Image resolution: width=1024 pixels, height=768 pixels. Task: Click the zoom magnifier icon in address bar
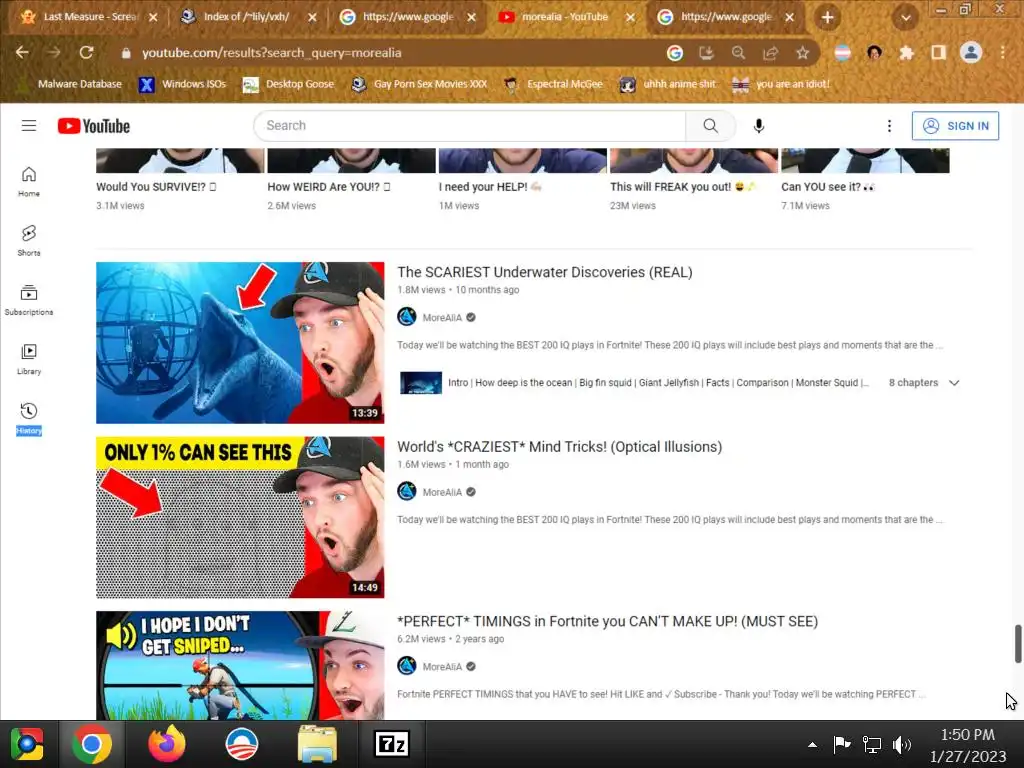(x=739, y=53)
